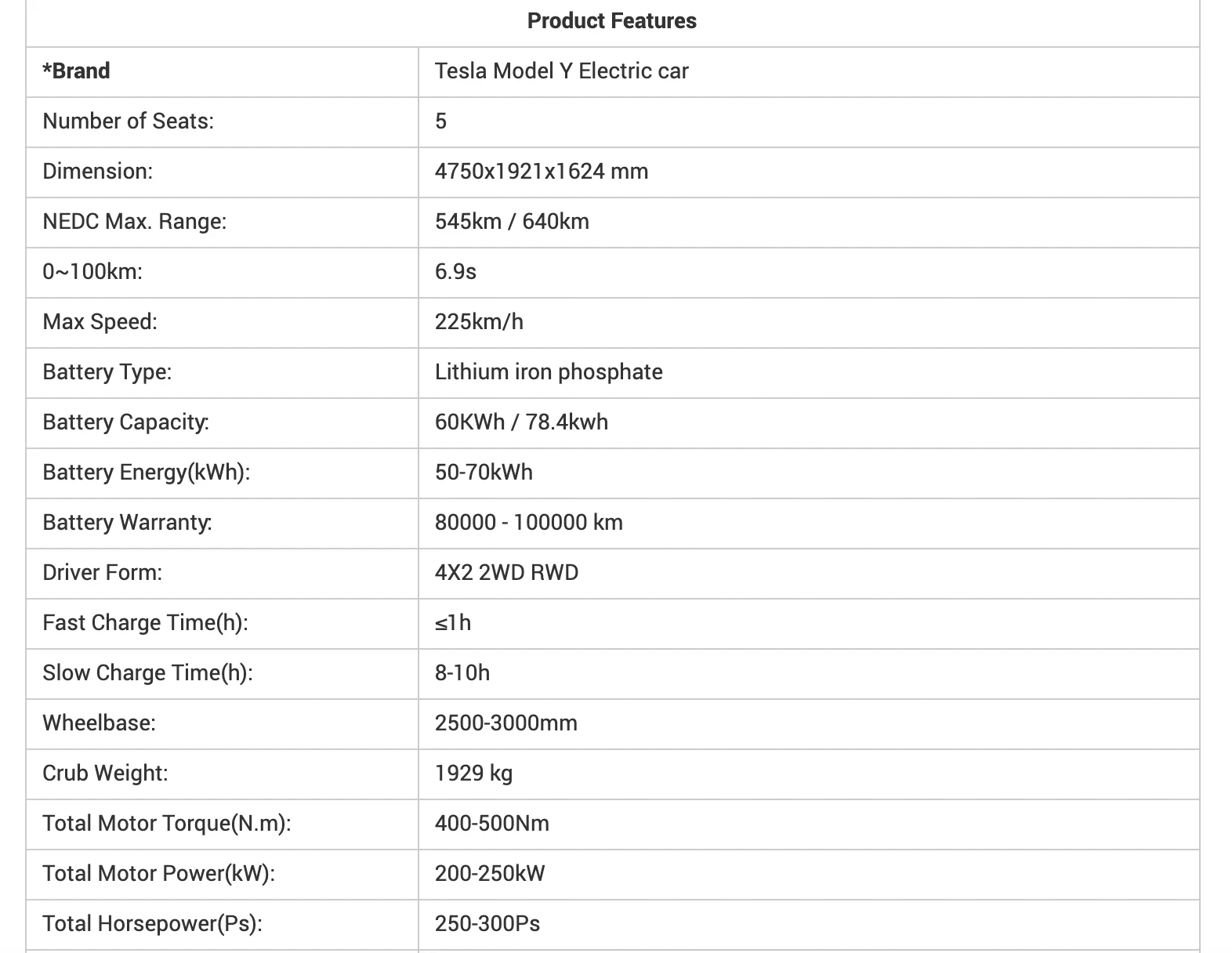This screenshot has height=953, width=1232.
Task: Click the *Brand label cell
Action: point(76,71)
